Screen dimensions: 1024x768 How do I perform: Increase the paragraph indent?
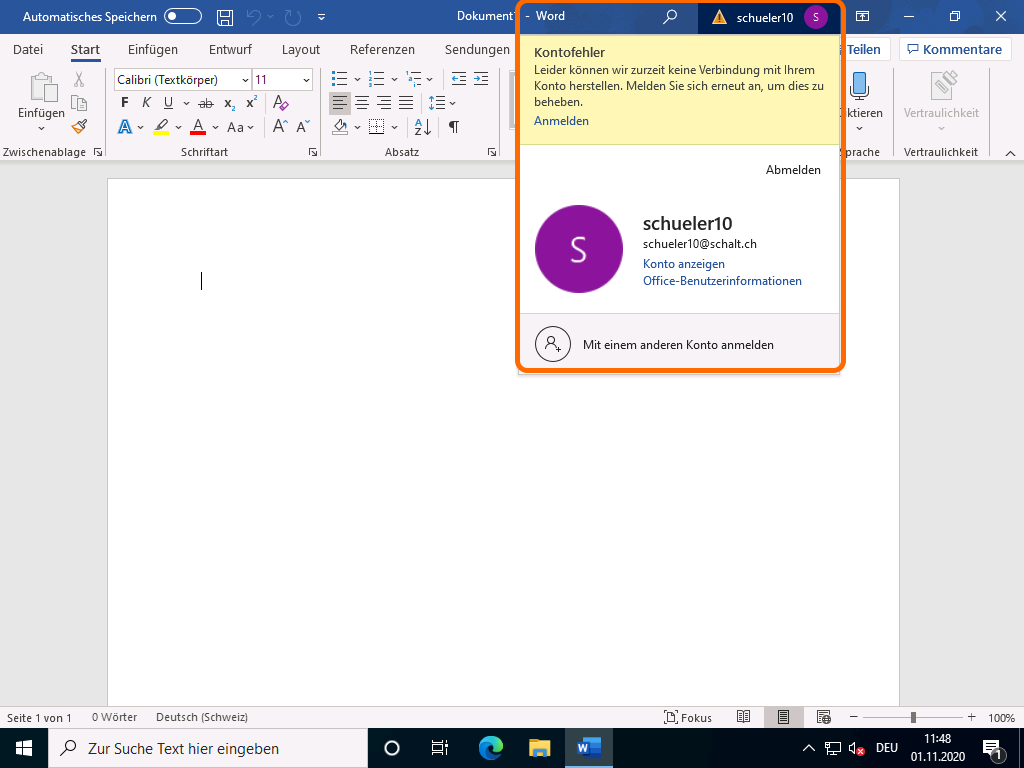pos(481,79)
